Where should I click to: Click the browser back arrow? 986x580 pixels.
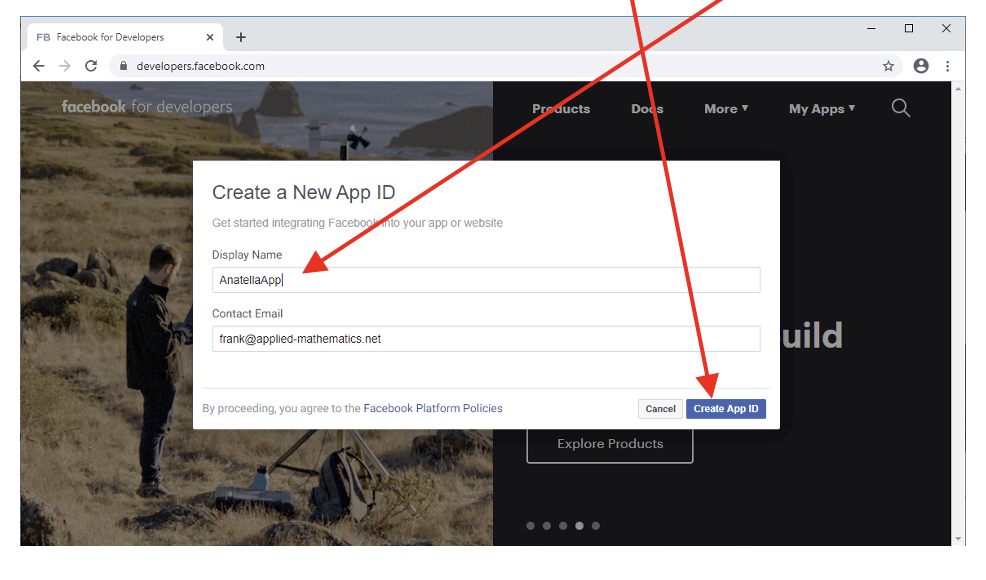(39, 66)
